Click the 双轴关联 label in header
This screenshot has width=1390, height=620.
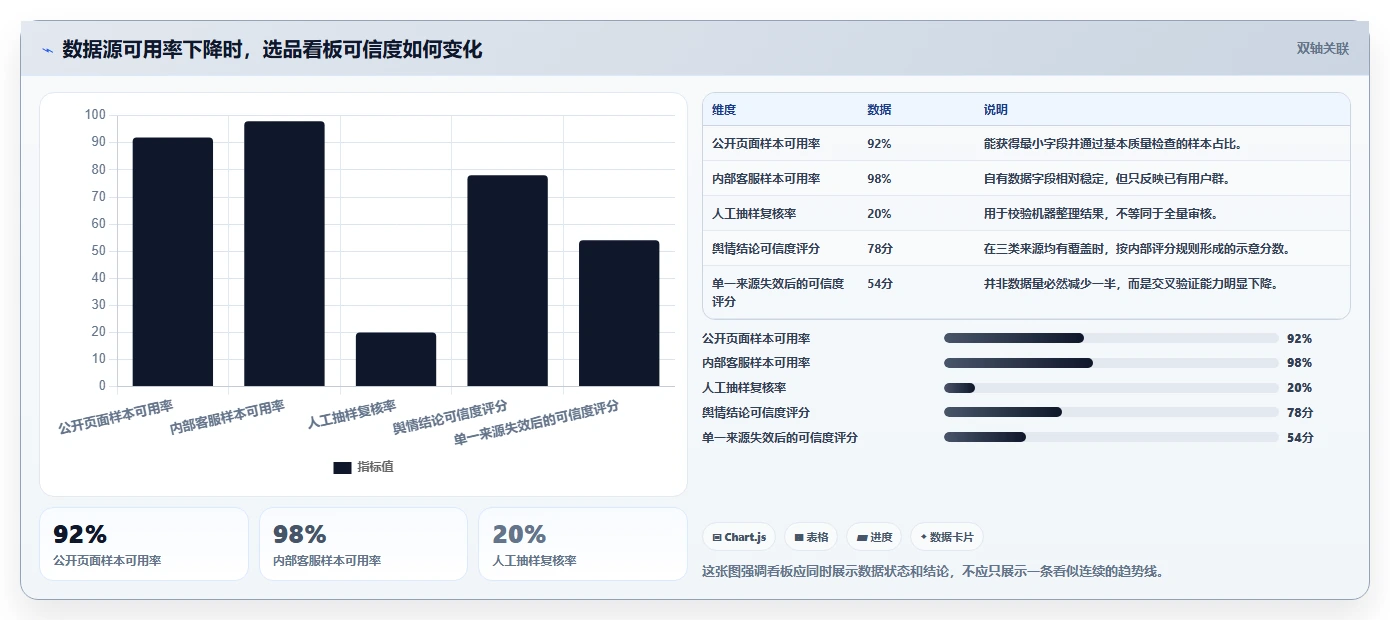1323,49
